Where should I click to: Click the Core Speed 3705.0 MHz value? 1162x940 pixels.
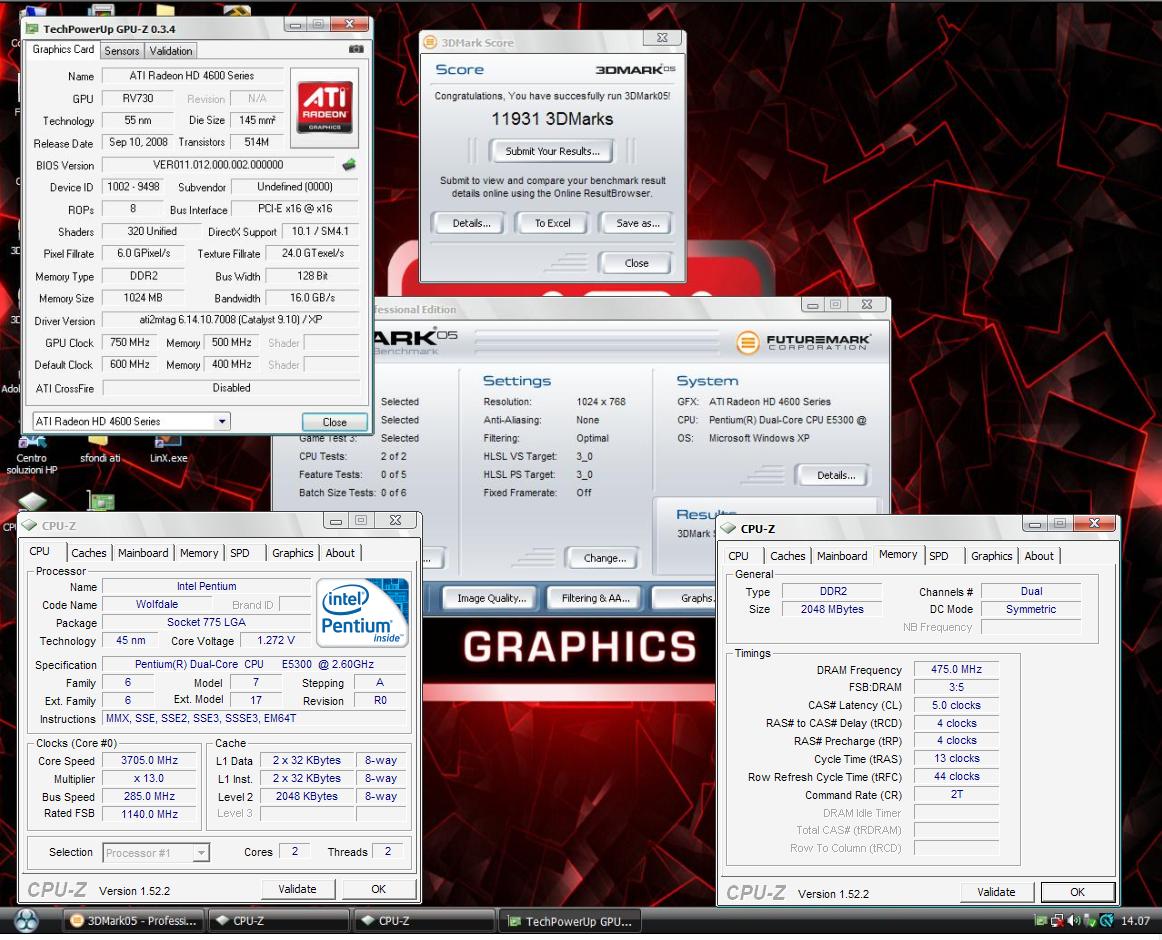point(150,760)
